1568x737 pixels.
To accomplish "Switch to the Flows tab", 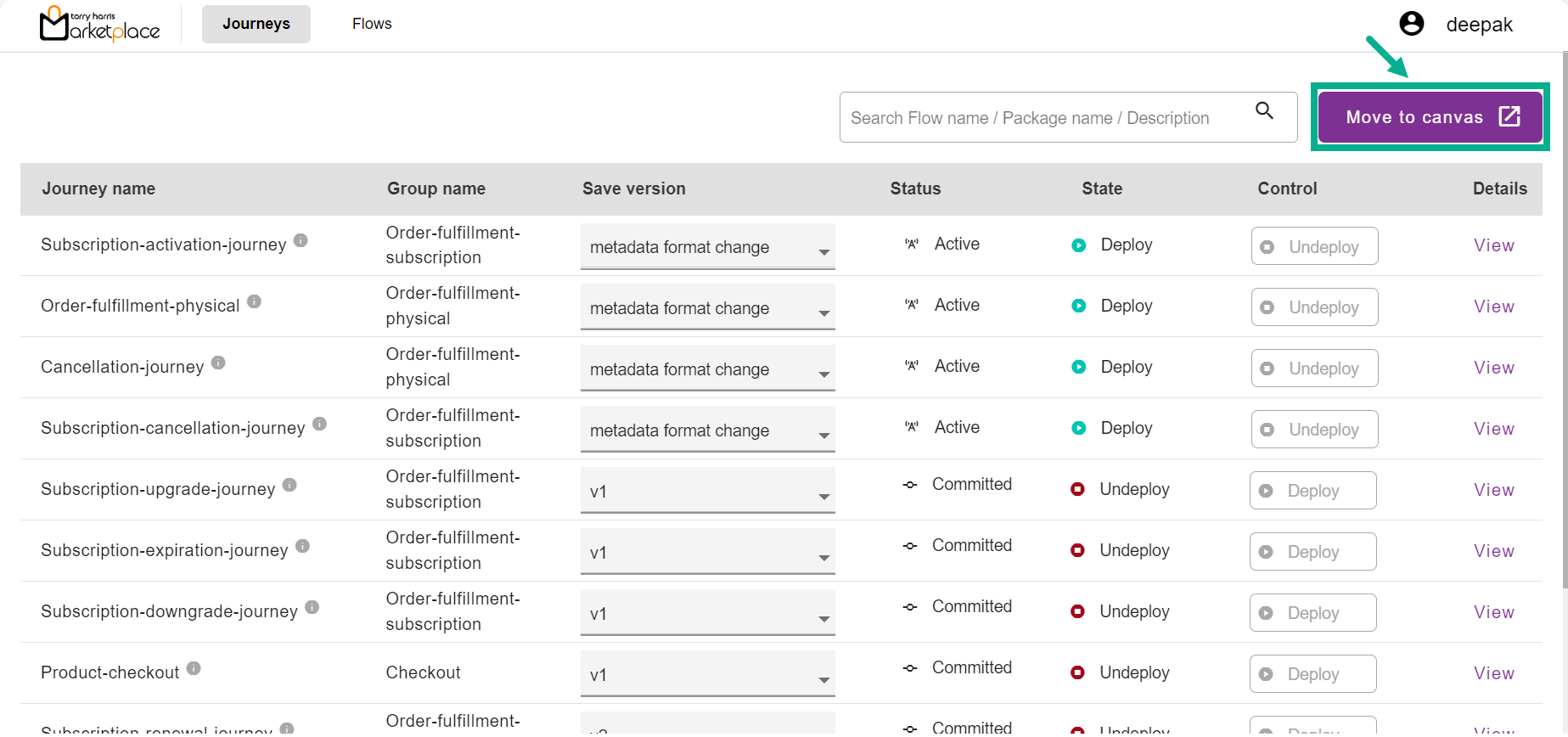I will coord(372,24).
